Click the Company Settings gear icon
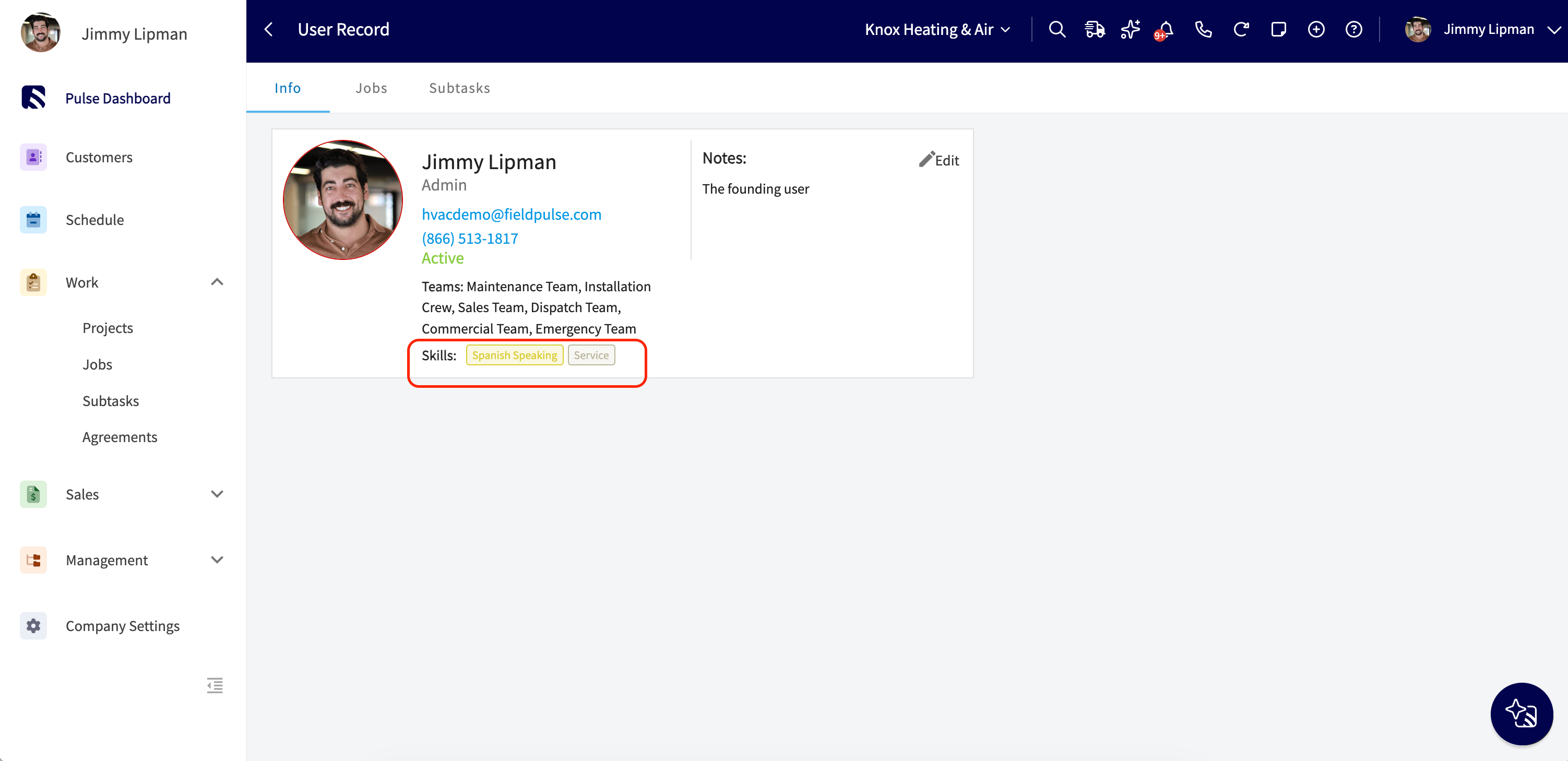This screenshot has height=761, width=1568. click(33, 625)
